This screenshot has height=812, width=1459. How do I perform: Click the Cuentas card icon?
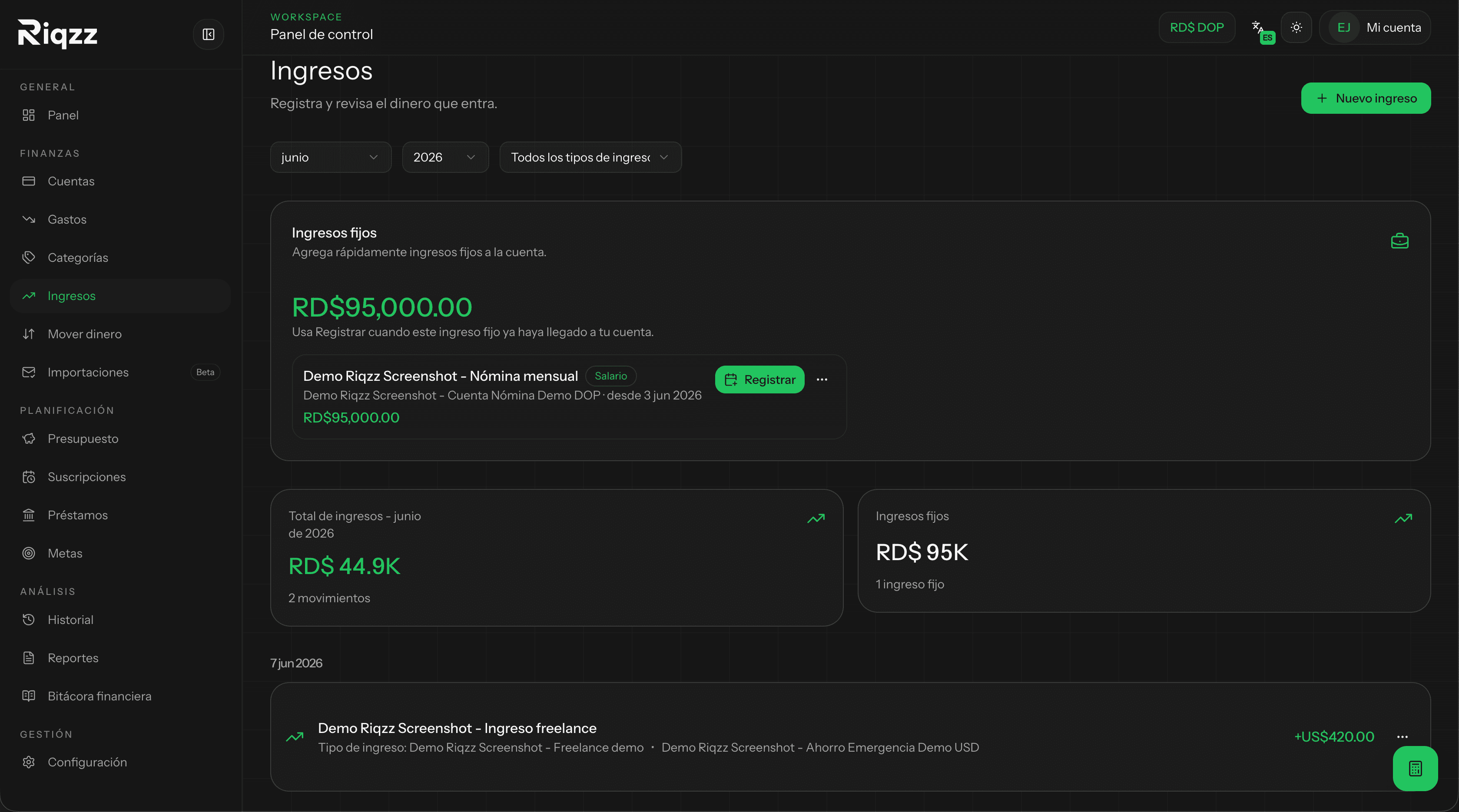(x=29, y=182)
